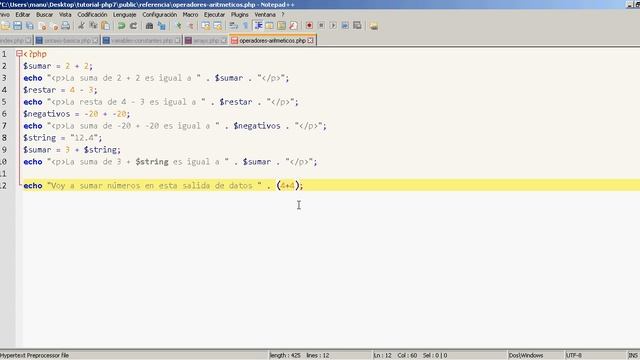Click the macro Playback icon
The image size is (640, 360).
(x=333, y=26)
